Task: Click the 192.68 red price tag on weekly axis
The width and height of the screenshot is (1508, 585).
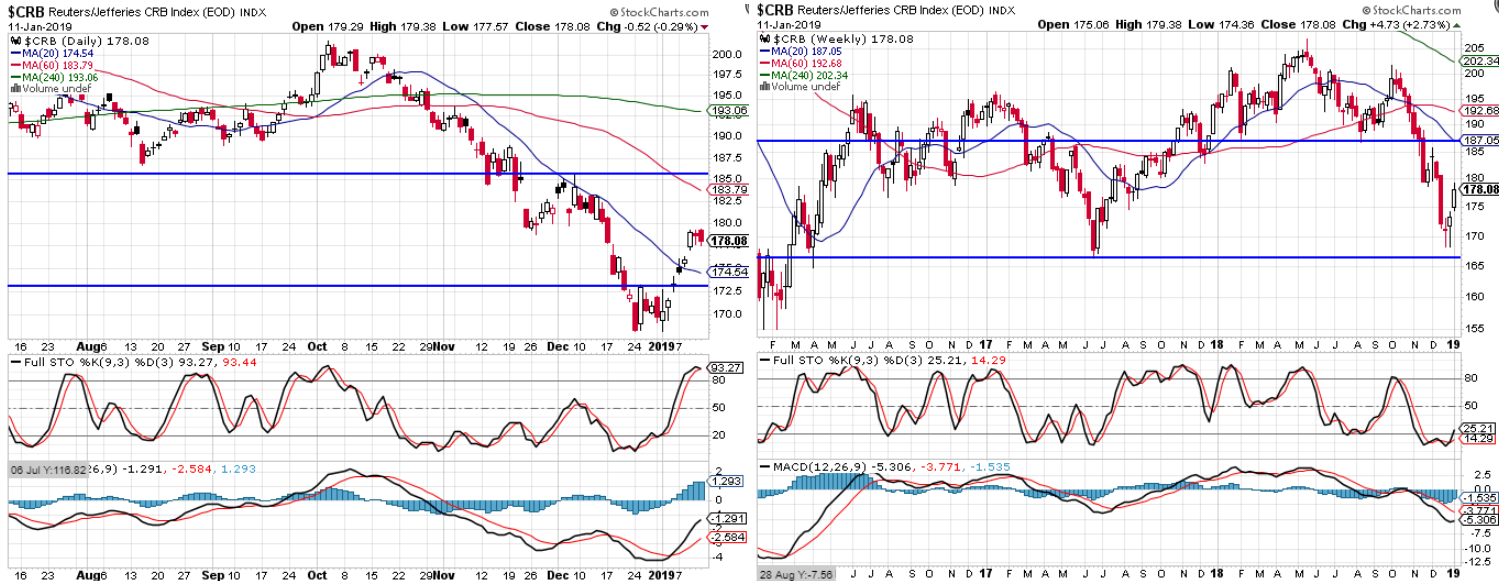Action: pos(1480,110)
